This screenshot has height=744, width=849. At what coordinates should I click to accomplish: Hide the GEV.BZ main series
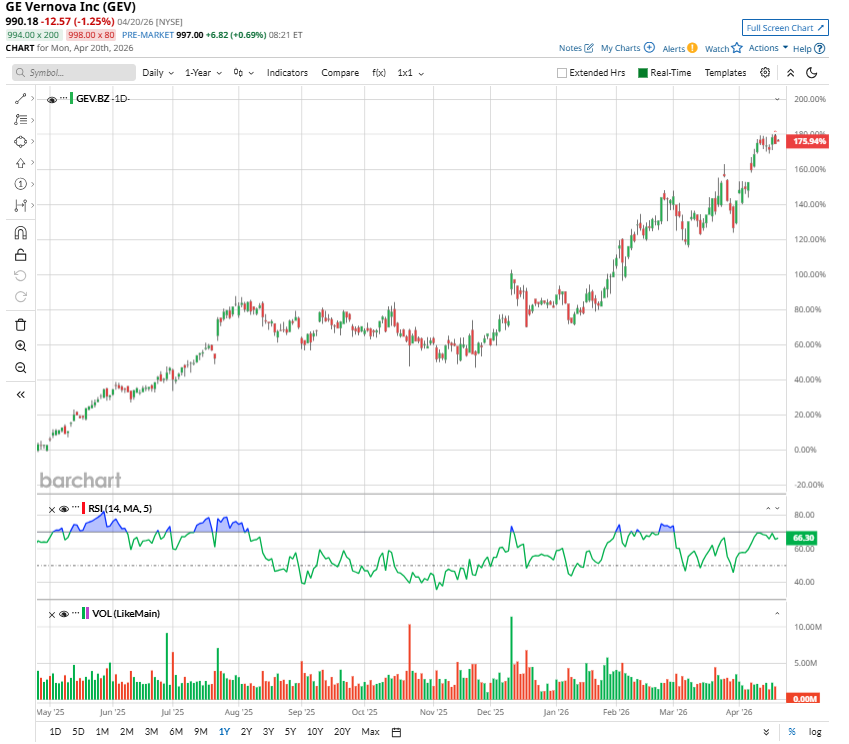click(52, 100)
